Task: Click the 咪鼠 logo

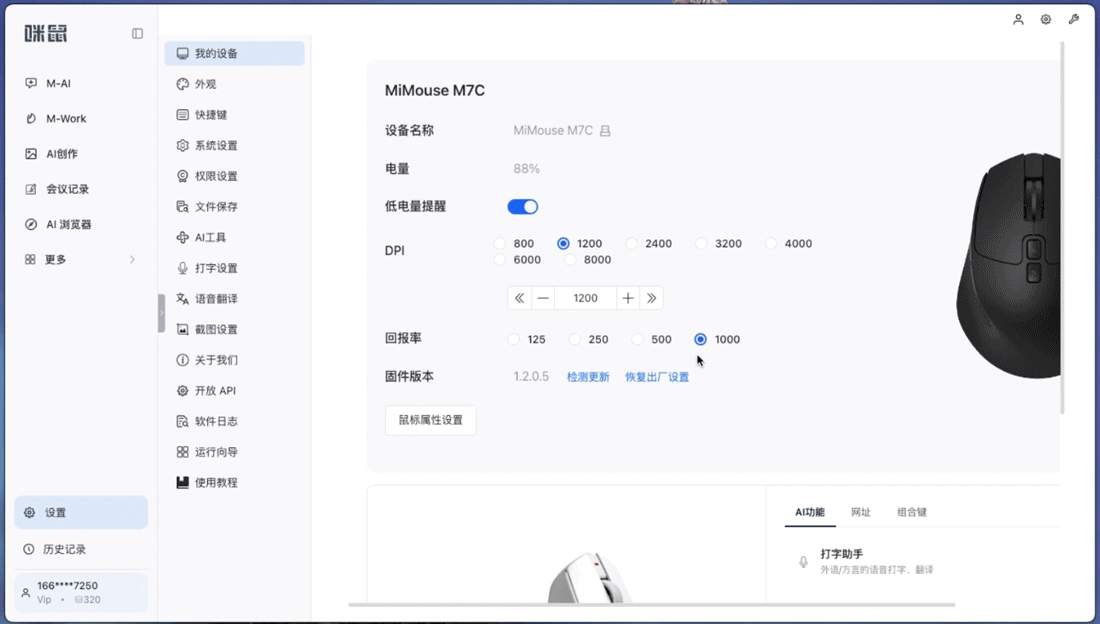Action: pos(46,33)
